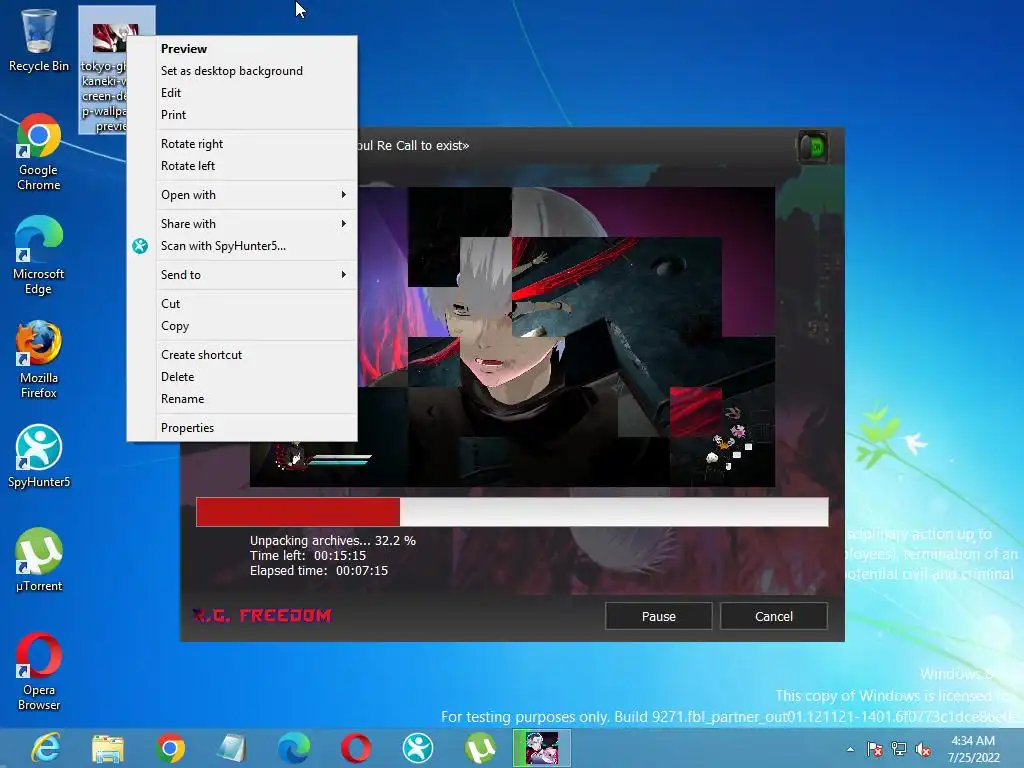Screen dimensions: 1024x768
Task: Open µTorrent from the taskbar
Action: (x=480, y=748)
